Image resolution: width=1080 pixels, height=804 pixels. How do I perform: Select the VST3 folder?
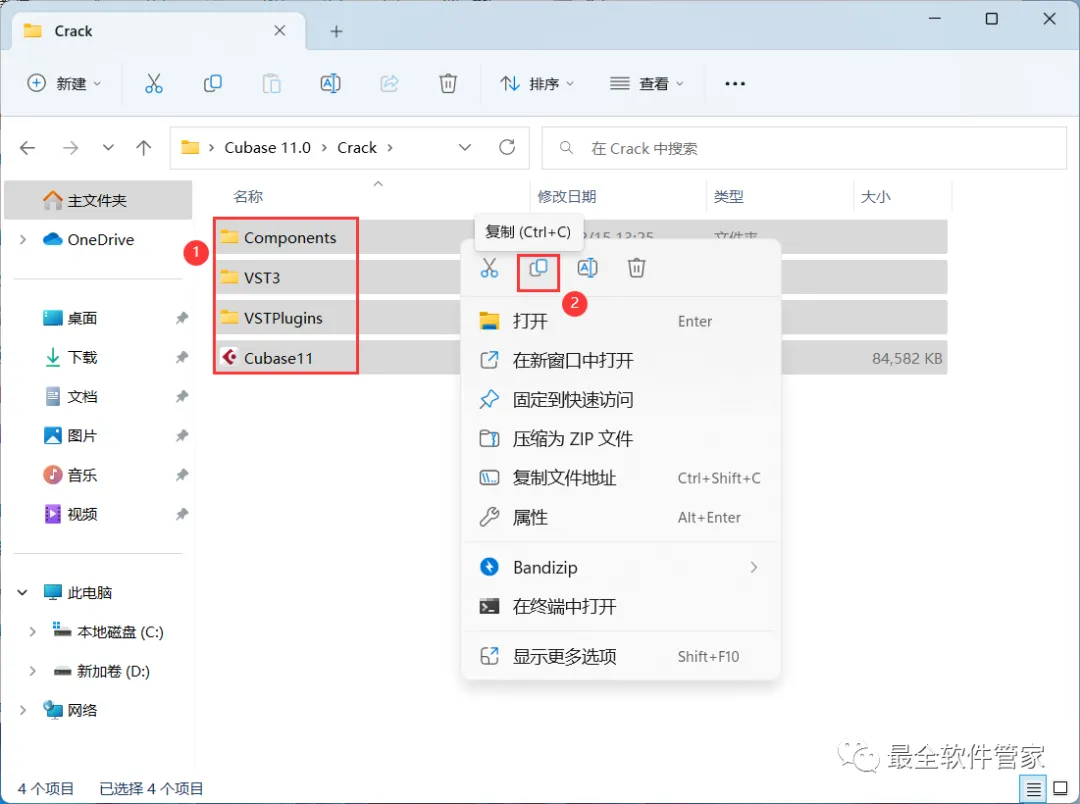(x=251, y=278)
